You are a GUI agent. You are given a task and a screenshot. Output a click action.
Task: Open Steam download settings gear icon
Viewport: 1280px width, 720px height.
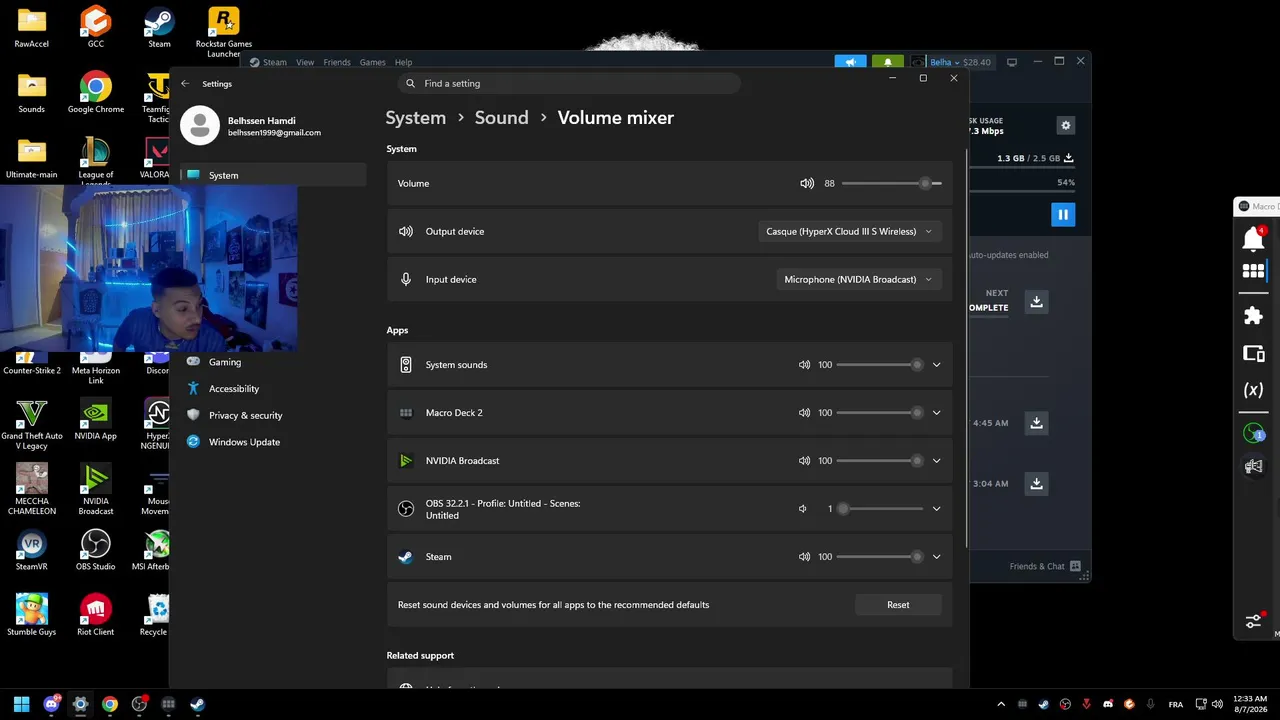1065,125
